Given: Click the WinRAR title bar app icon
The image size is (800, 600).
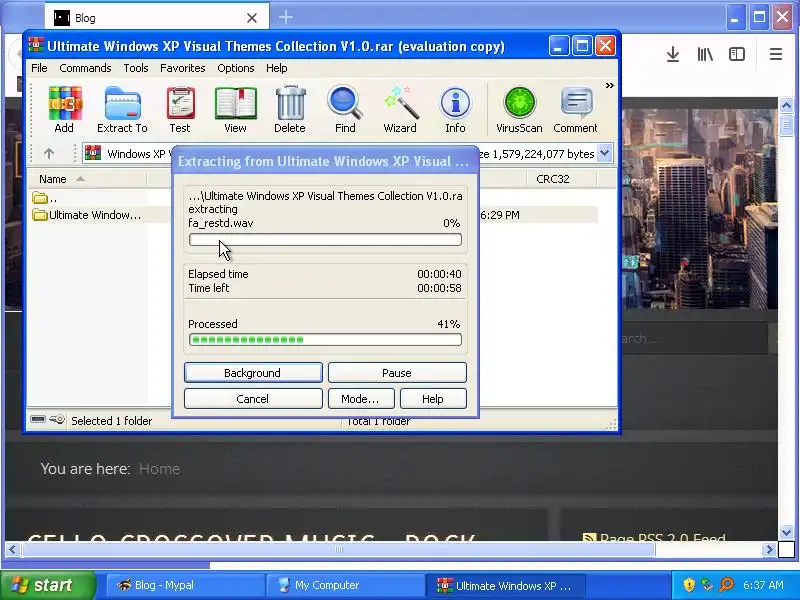Looking at the screenshot, I should [x=36, y=45].
